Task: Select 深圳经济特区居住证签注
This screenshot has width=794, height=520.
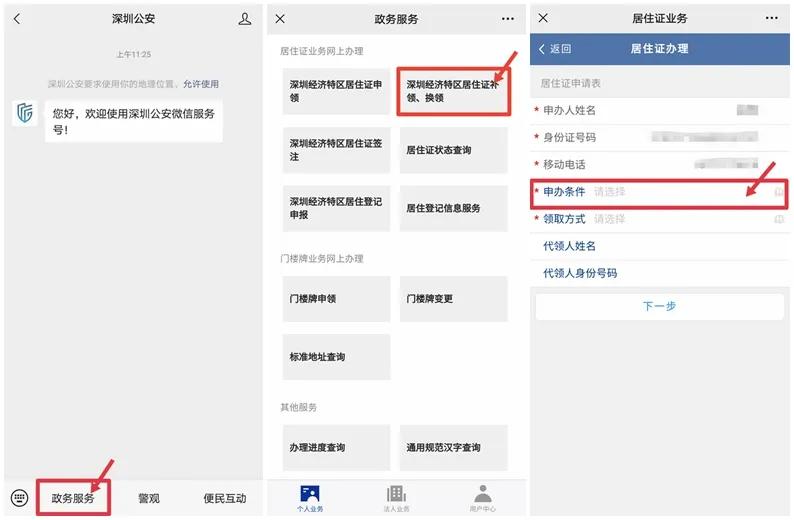Action: pos(336,150)
